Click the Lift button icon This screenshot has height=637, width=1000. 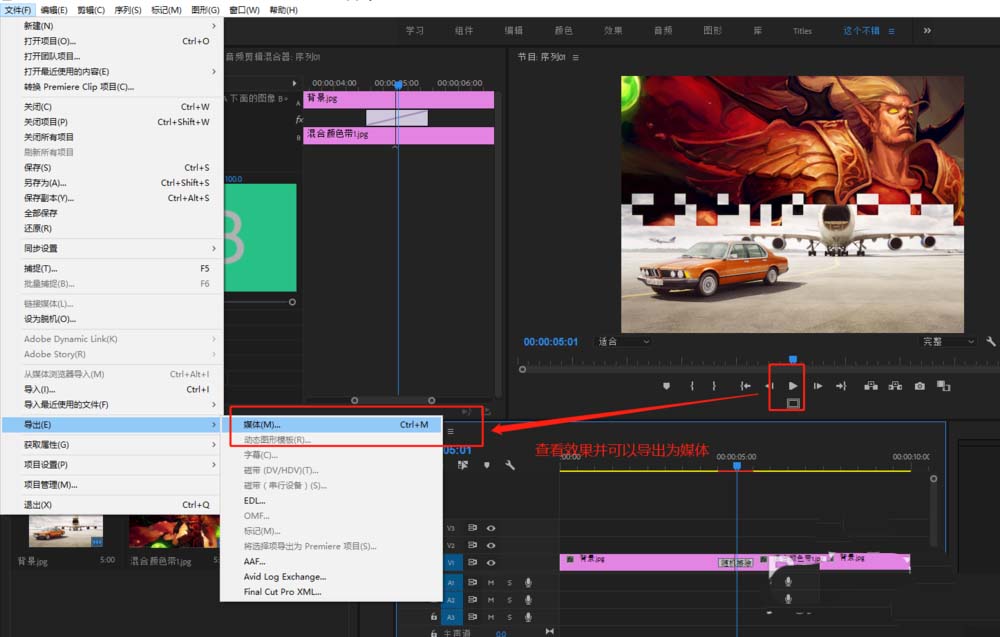point(870,386)
